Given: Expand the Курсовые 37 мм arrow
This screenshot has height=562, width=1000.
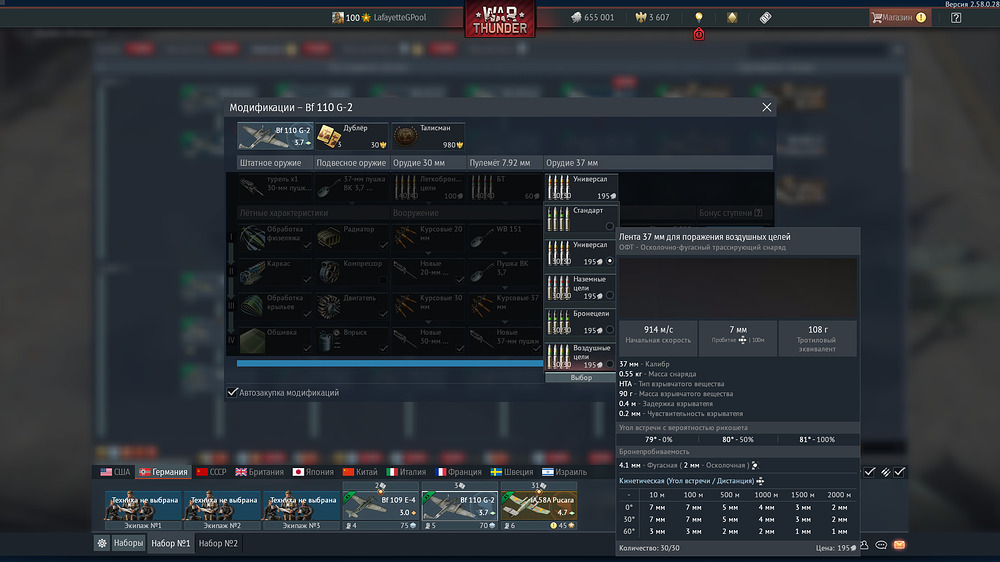Looking at the screenshot, I should pyautogui.click(x=504, y=322).
